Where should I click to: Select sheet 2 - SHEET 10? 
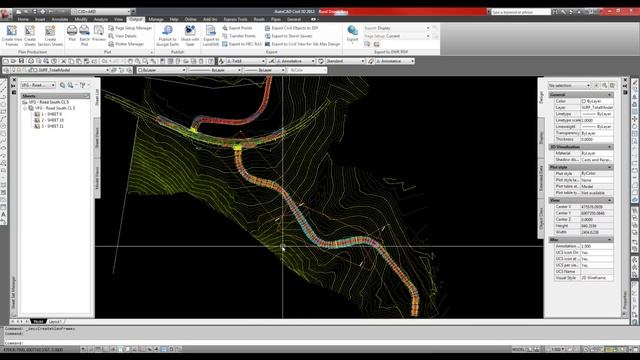click(x=49, y=120)
